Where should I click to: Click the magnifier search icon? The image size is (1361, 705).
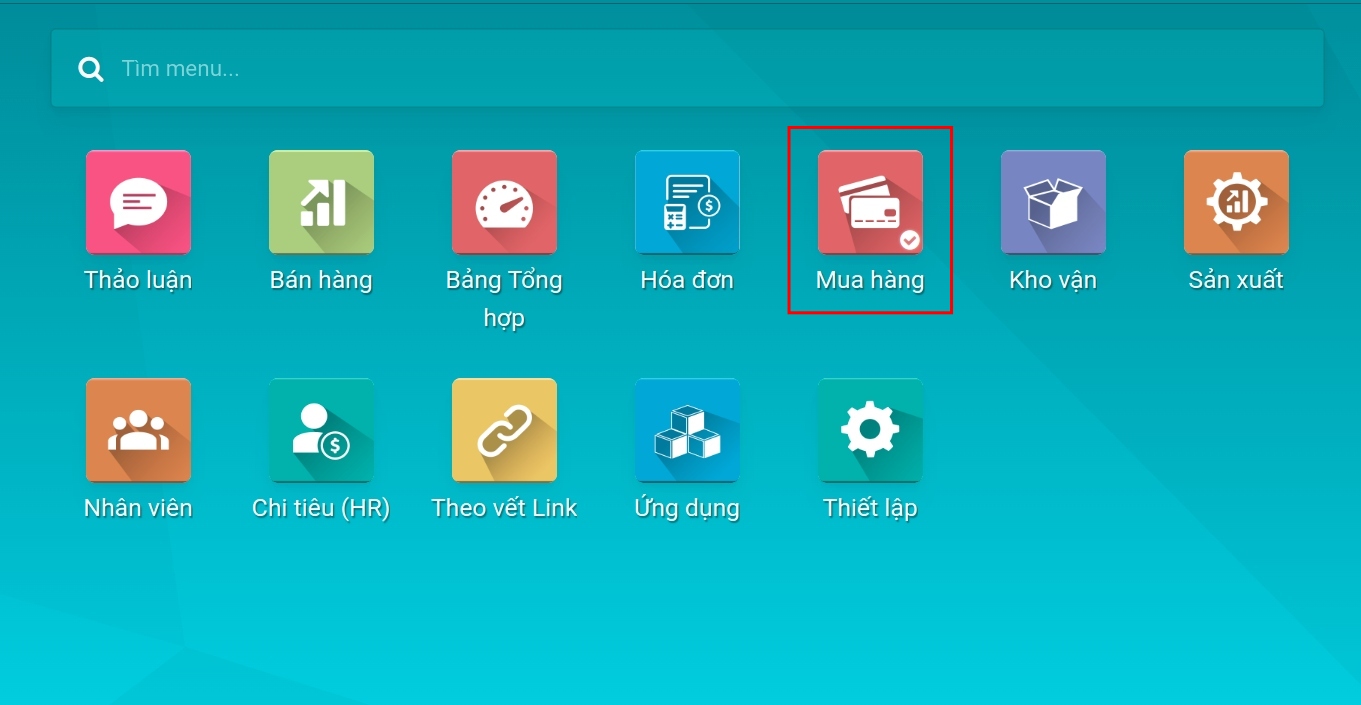click(91, 69)
